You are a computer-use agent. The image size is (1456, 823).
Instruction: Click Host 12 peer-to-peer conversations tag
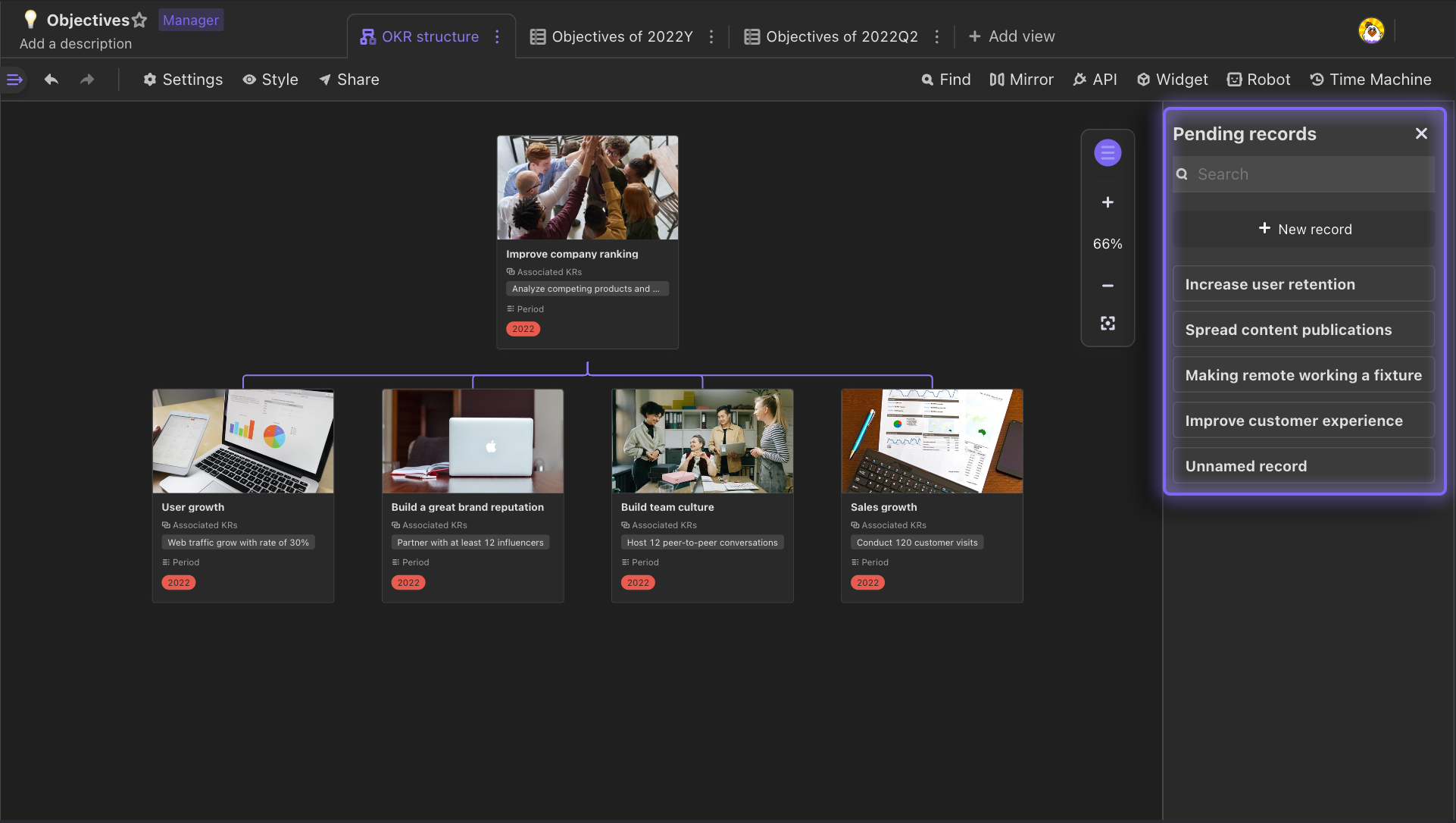pyautogui.click(x=702, y=543)
